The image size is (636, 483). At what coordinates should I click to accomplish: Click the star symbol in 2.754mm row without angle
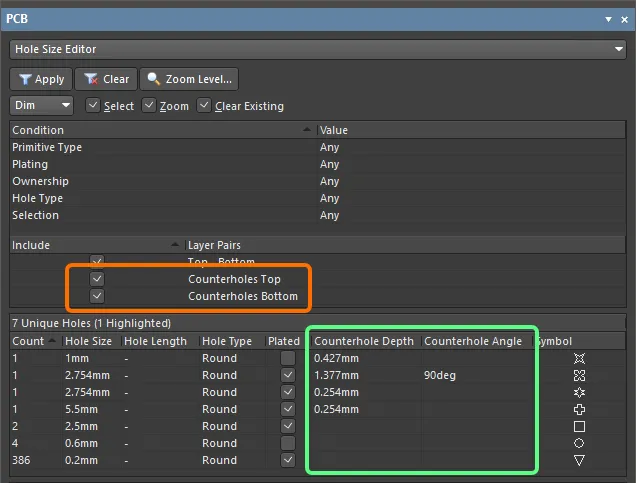tap(579, 392)
